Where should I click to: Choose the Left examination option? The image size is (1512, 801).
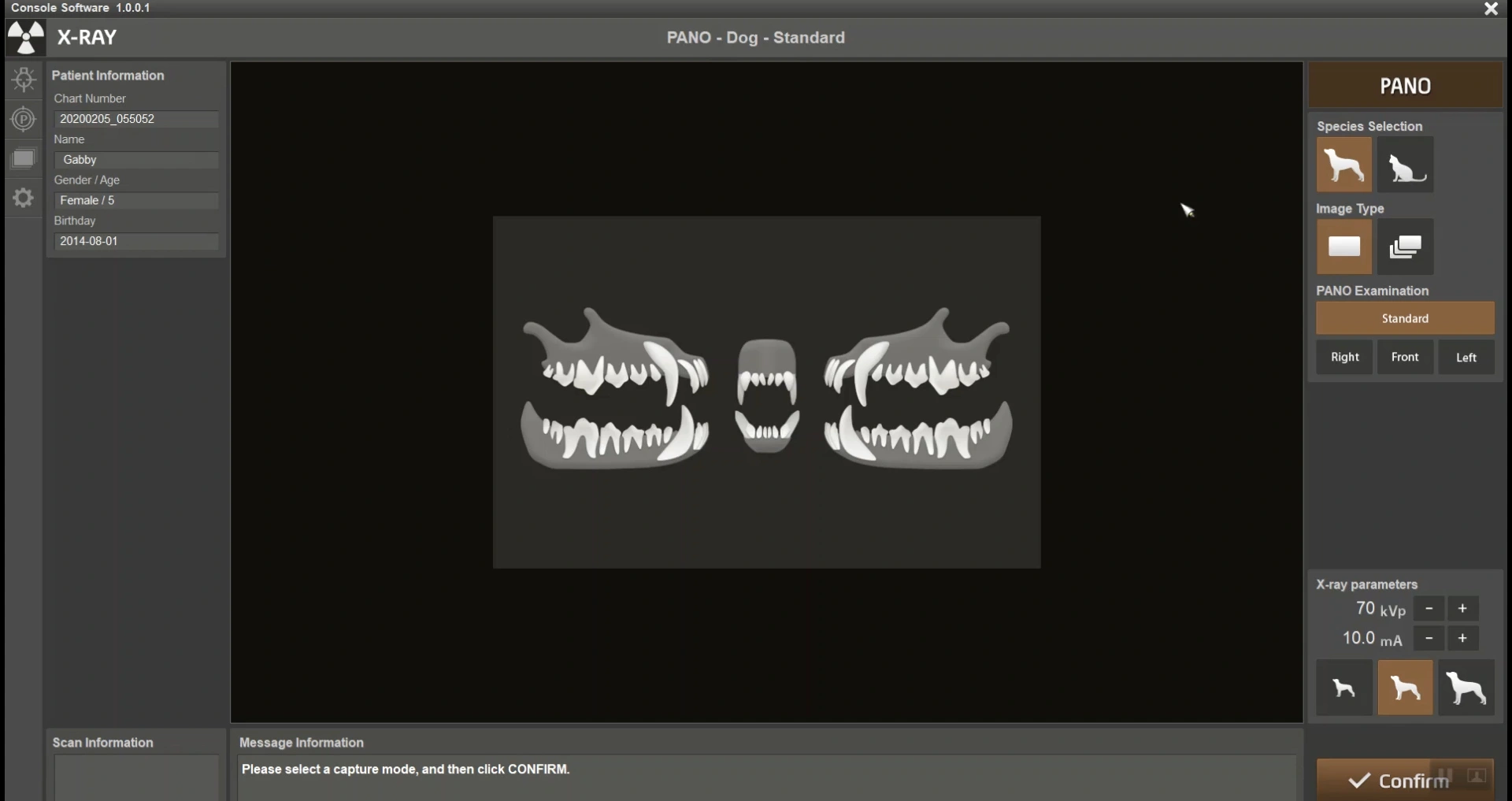pos(1466,358)
